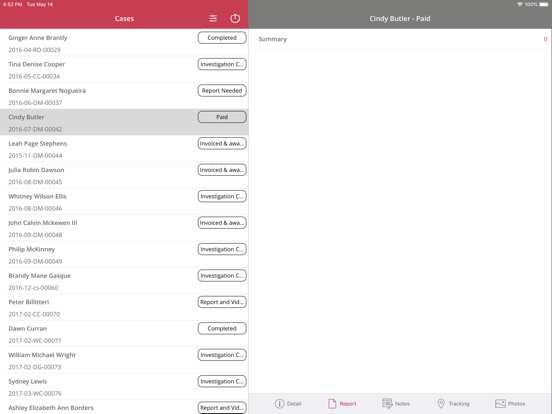Select the Sydney Lewis case row
The width and height of the screenshot is (552, 414).
124,387
